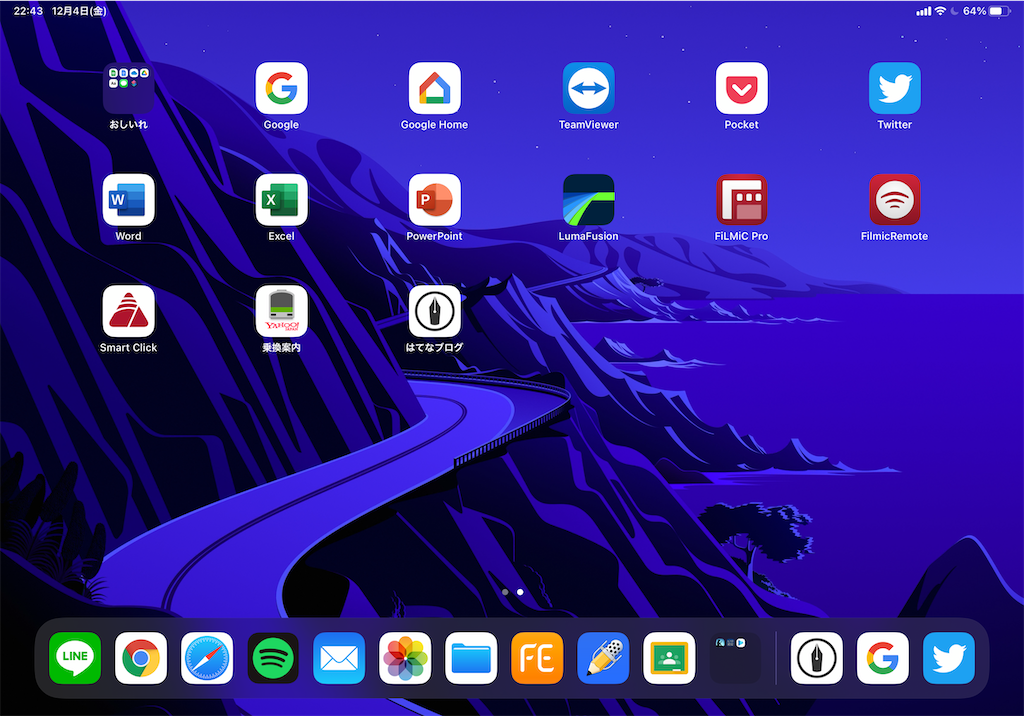Open the dark app folder in dock
1024x716 pixels.
click(x=735, y=658)
